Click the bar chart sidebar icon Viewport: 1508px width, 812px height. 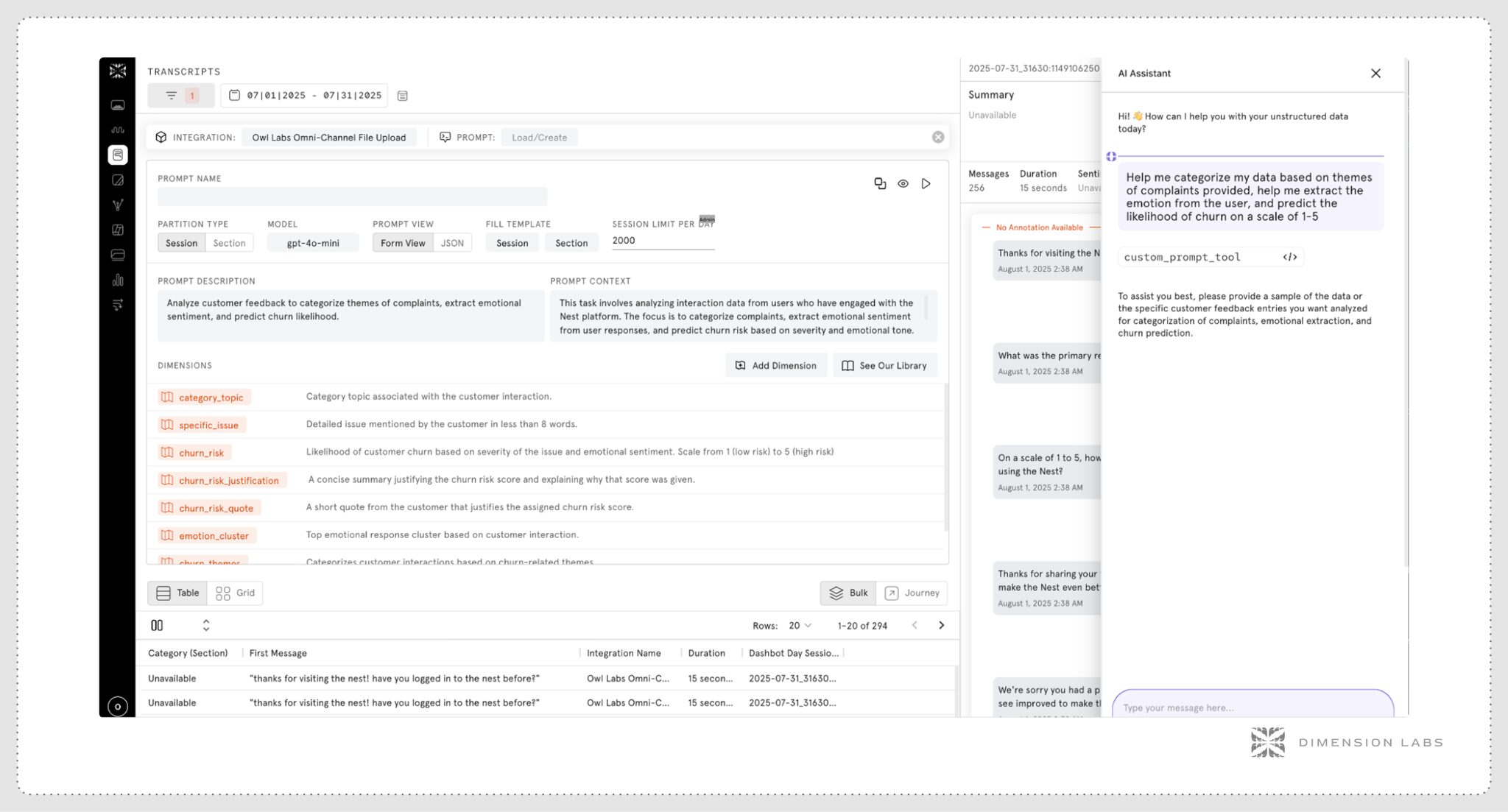(118, 280)
